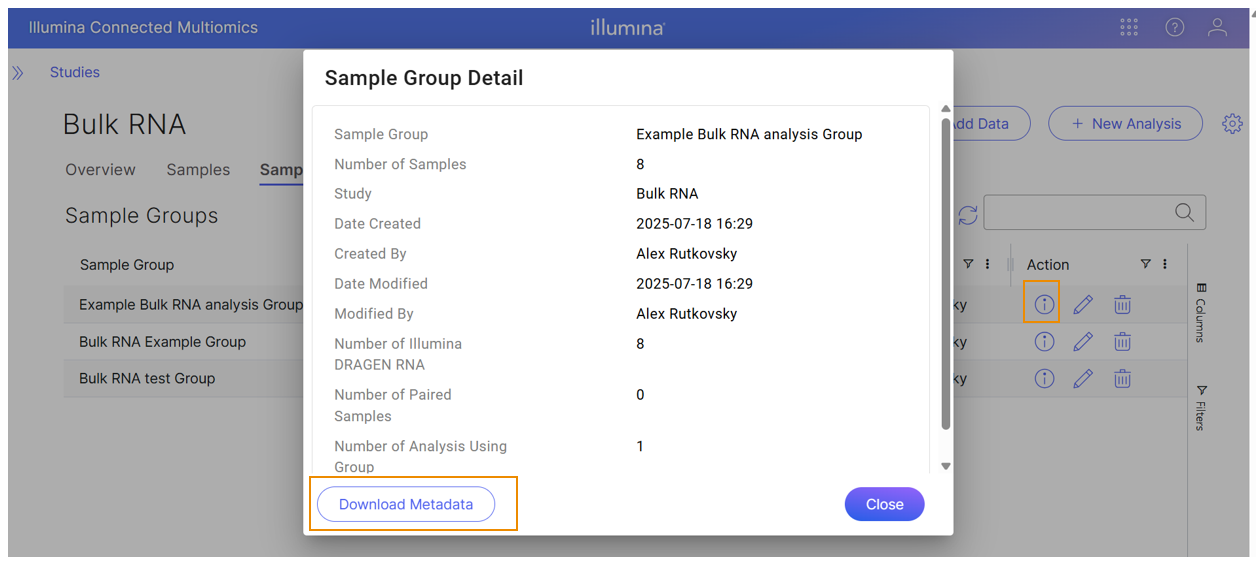Open the help question mark icon
This screenshot has height=564, width=1258.
tap(1175, 28)
